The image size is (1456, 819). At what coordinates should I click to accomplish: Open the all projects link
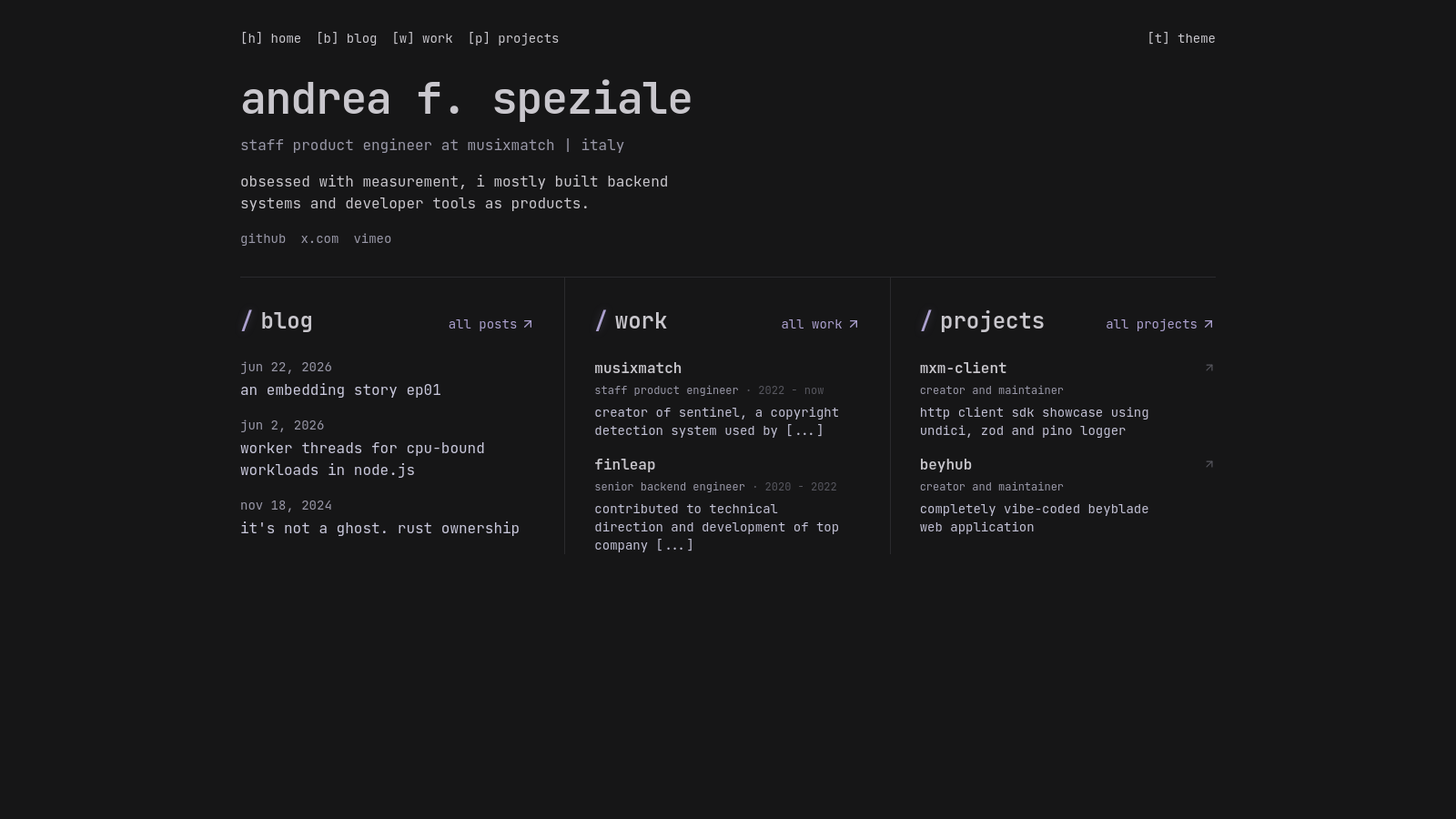tap(1159, 324)
